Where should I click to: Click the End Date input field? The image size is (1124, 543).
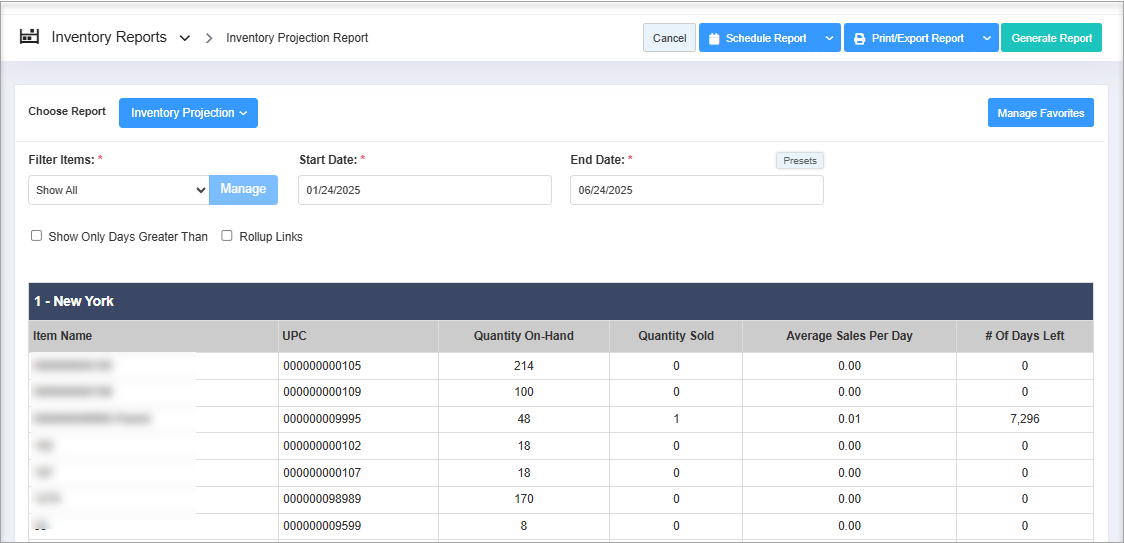(x=696, y=190)
